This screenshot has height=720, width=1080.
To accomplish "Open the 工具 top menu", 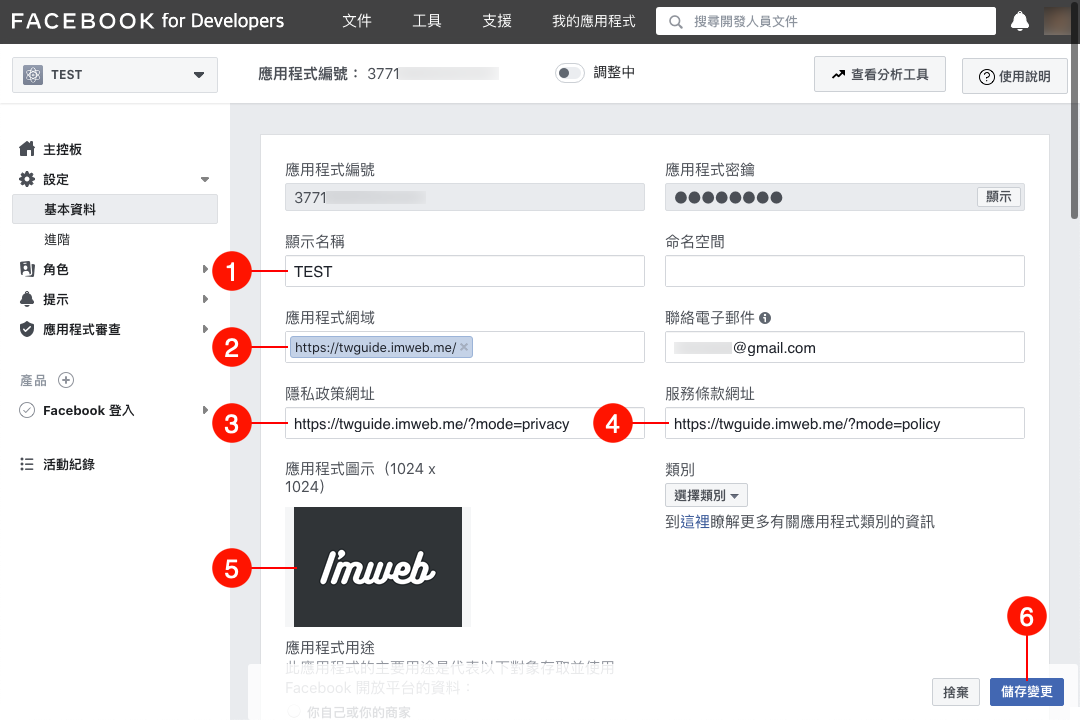I will coord(426,21).
